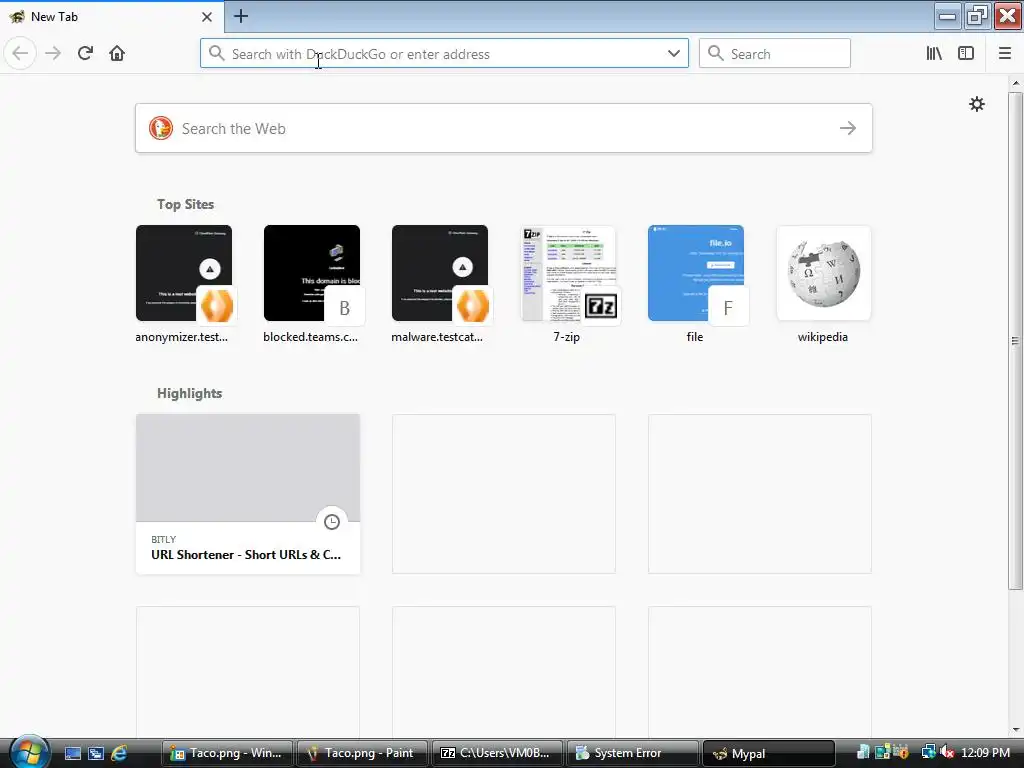
Task: Open the malware.testcat... top site tile
Action: tap(440, 284)
